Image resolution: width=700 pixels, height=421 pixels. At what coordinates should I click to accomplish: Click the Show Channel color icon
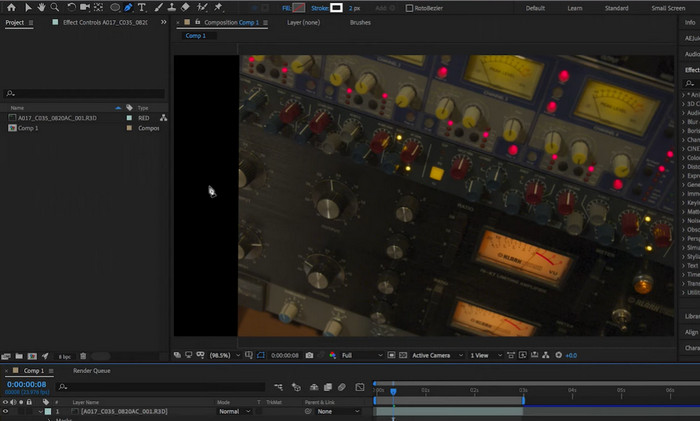point(333,355)
